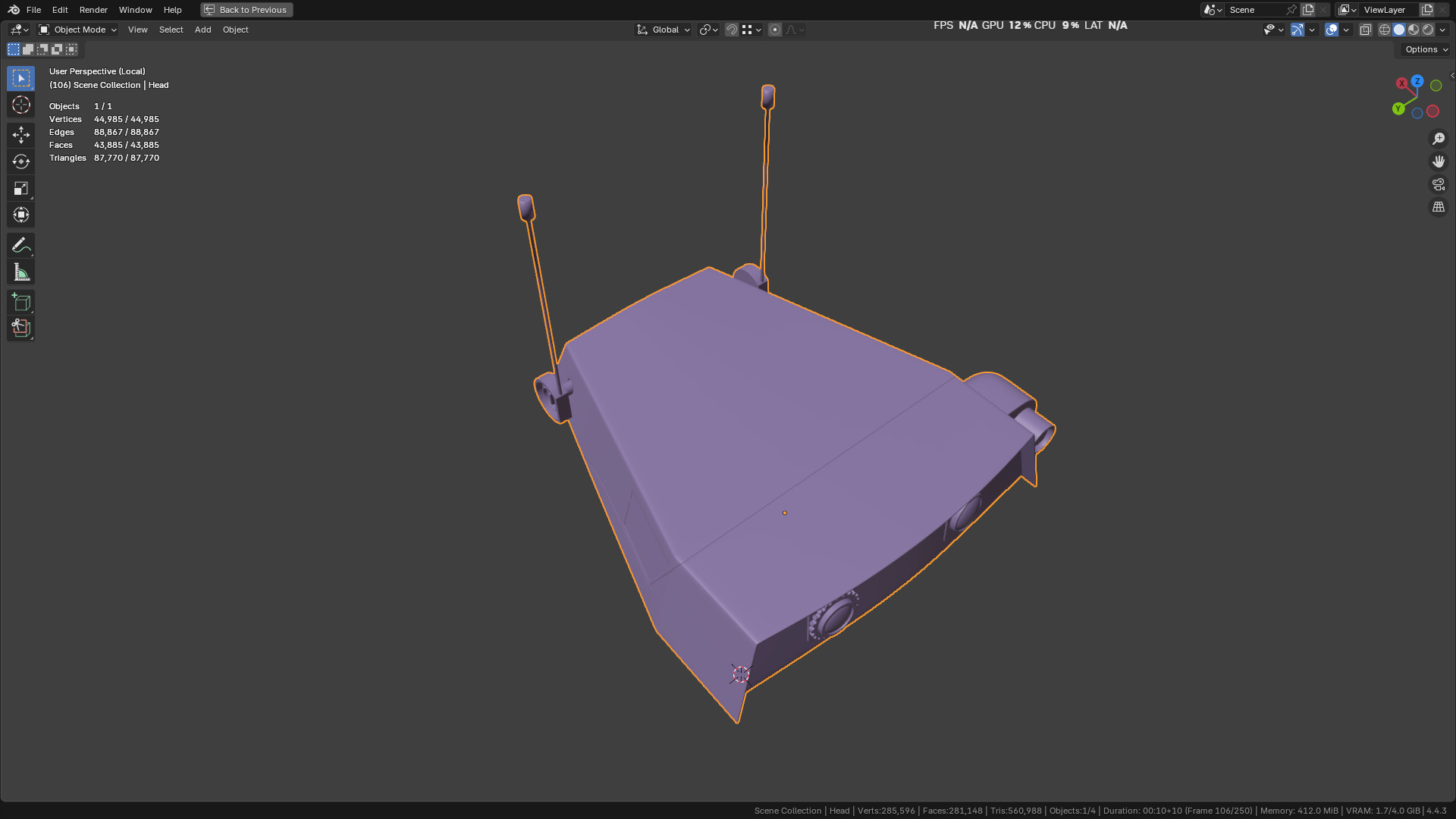The width and height of the screenshot is (1456, 819).
Task: Activate the Transform tool
Action: (x=20, y=215)
